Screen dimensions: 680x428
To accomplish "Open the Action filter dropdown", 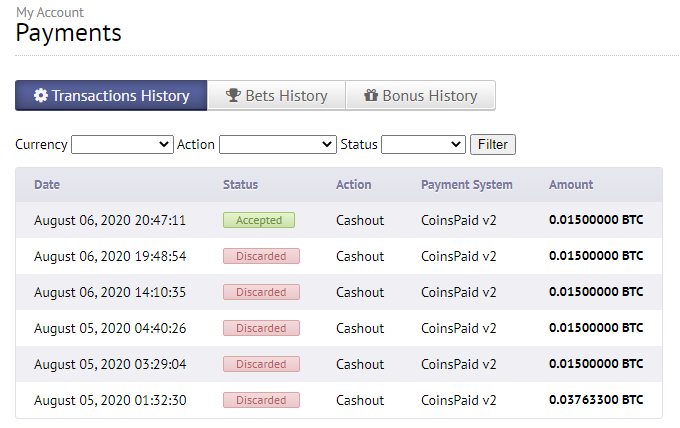I will tap(277, 144).
